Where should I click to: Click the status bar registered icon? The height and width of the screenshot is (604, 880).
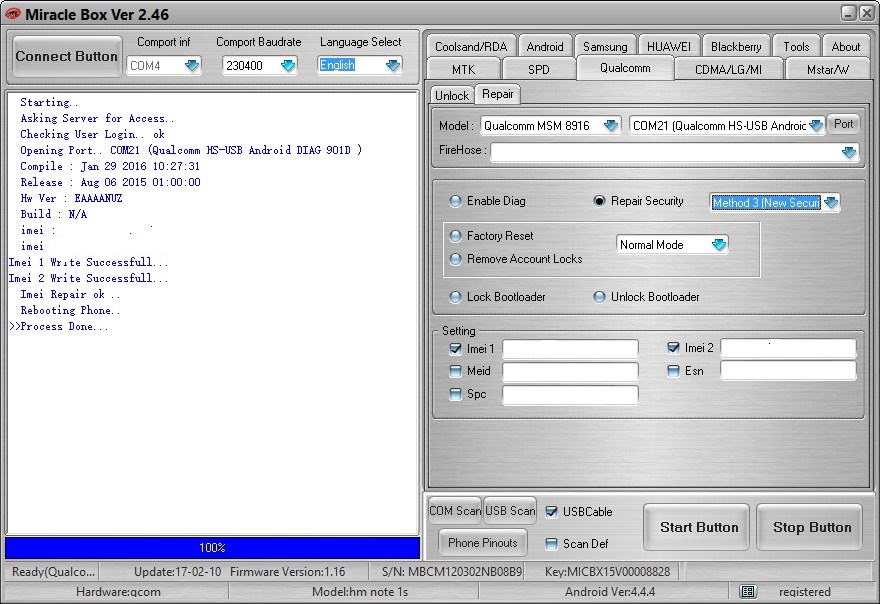748,591
